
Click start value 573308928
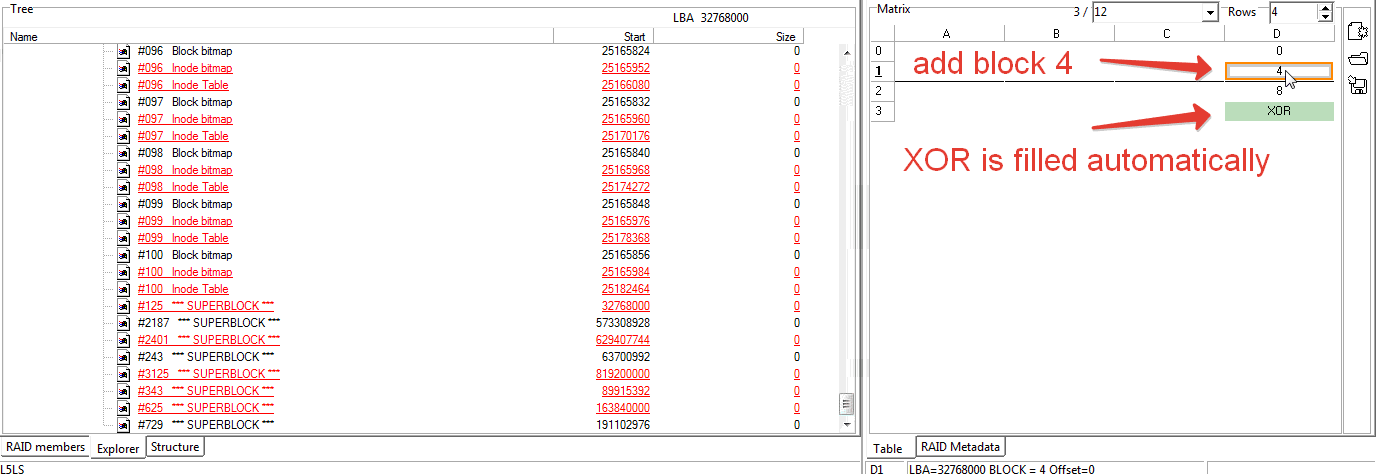click(x=623, y=323)
